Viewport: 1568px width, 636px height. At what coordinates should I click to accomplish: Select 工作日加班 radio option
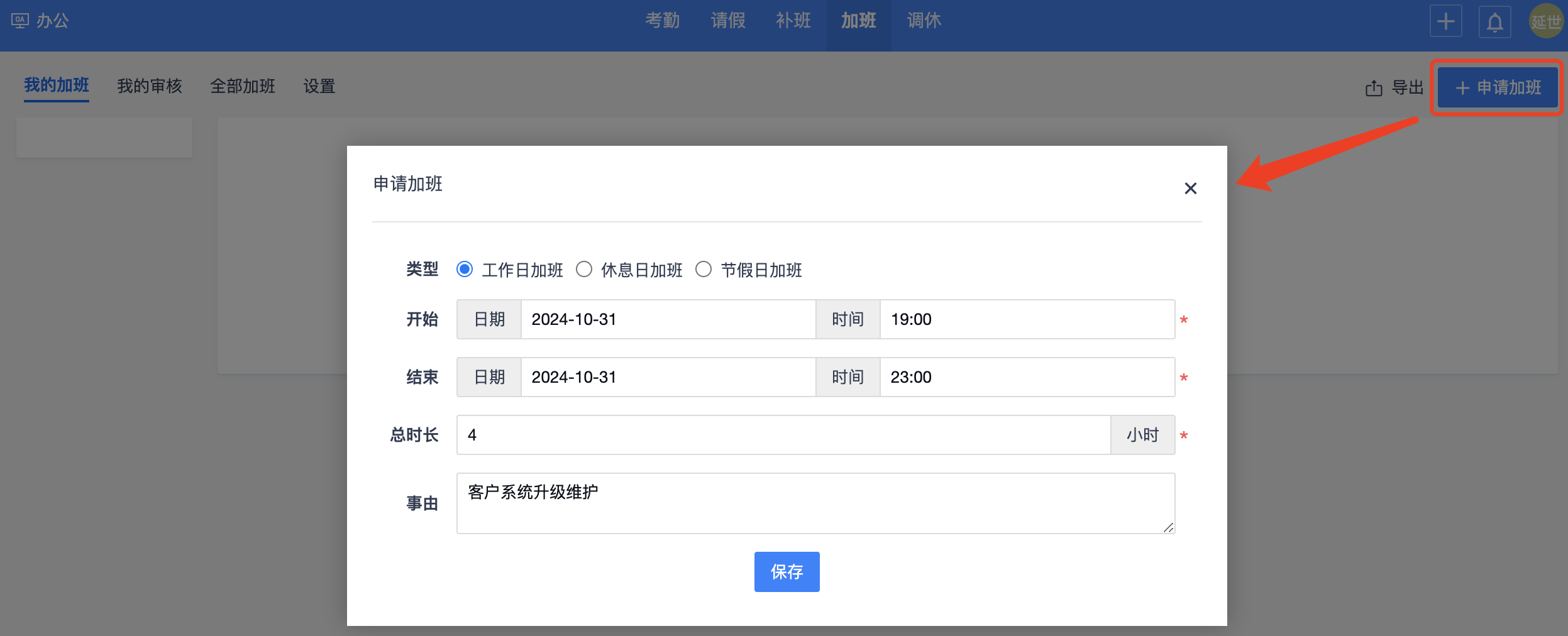[465, 270]
